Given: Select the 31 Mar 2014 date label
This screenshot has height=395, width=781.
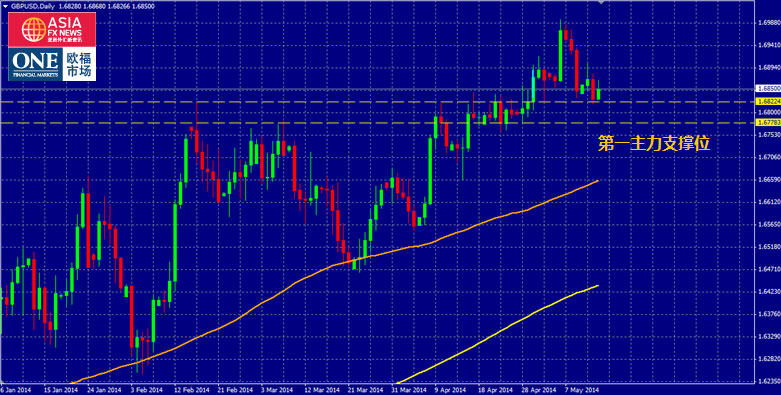Looking at the screenshot, I should (409, 391).
